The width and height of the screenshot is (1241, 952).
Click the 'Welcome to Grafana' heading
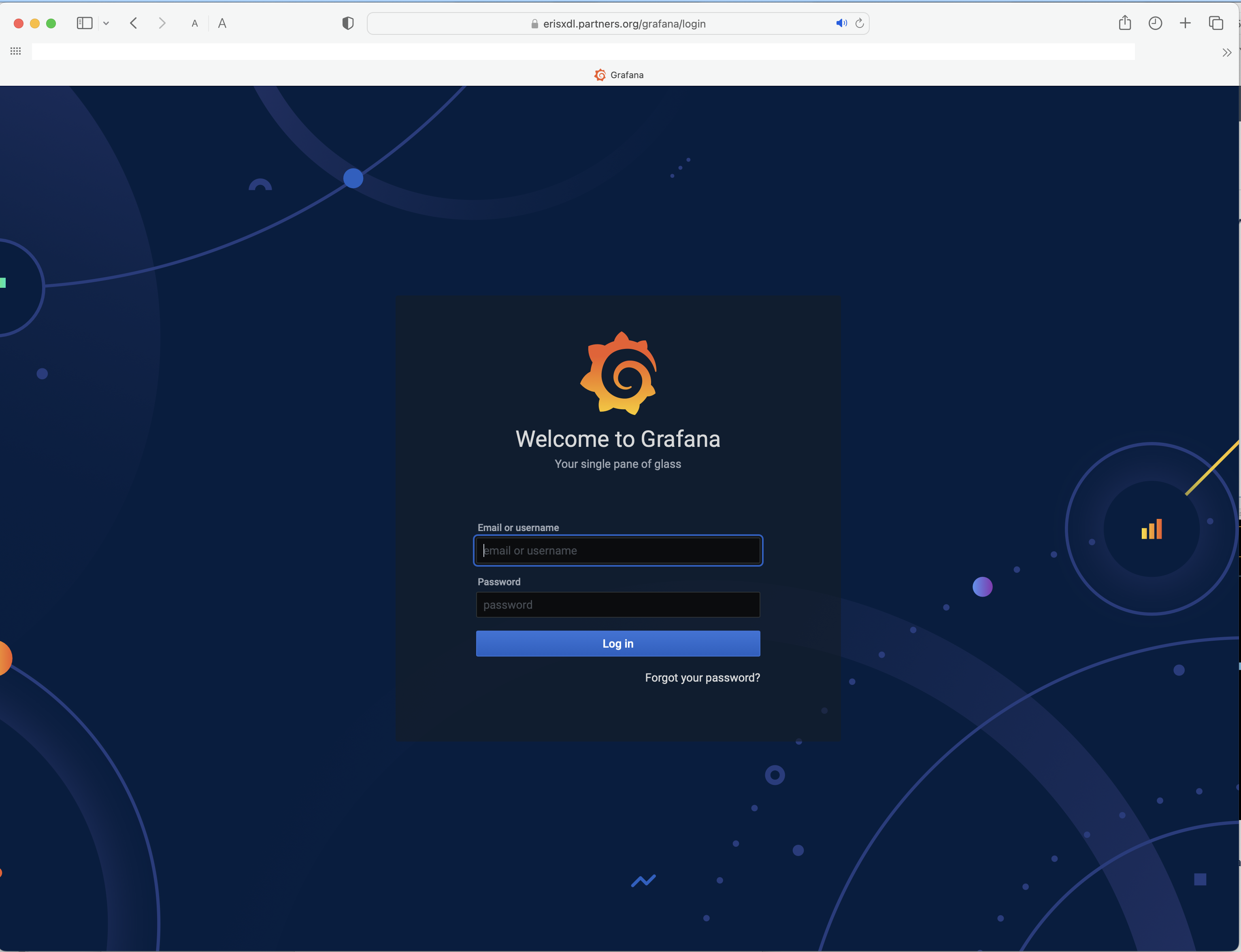(618, 439)
